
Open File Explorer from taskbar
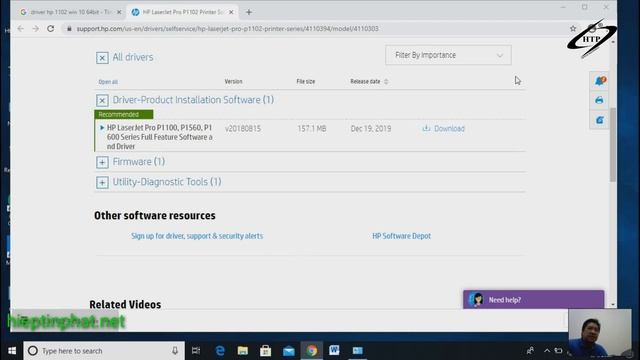243,351
